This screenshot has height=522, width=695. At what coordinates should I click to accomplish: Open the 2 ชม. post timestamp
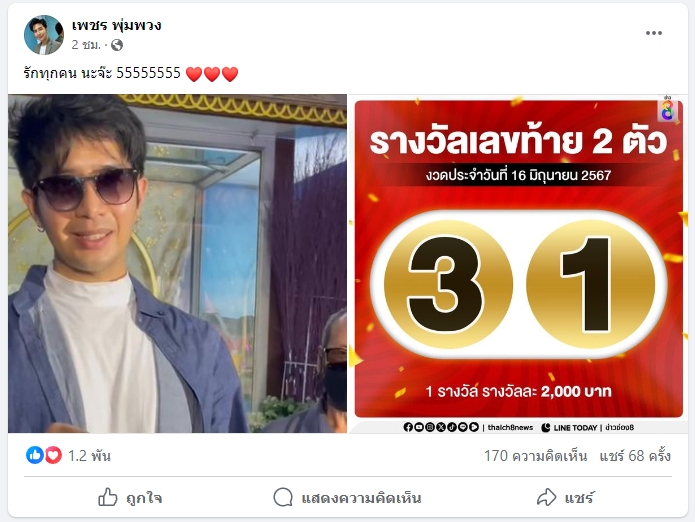pos(86,45)
